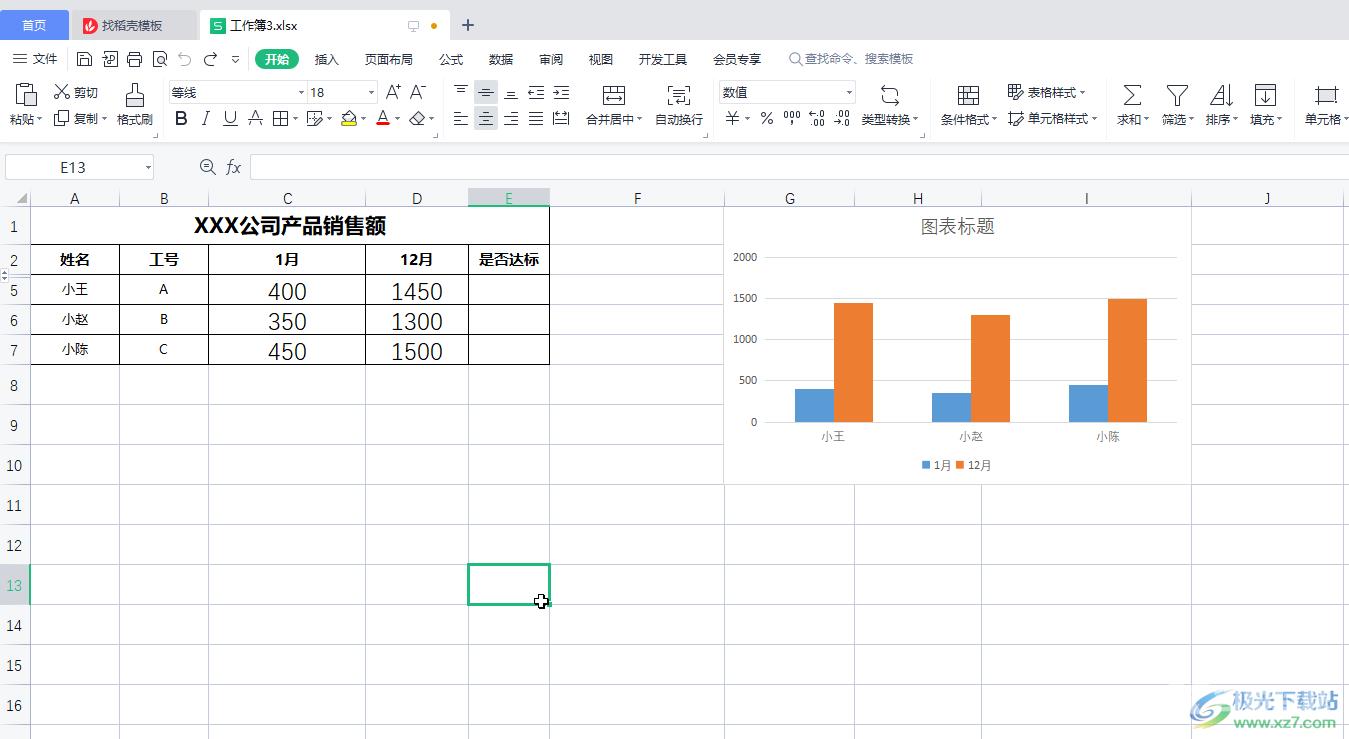Viewport: 1349px width, 739px height.
Task: Click the decrease indent icon
Action: click(x=536, y=92)
